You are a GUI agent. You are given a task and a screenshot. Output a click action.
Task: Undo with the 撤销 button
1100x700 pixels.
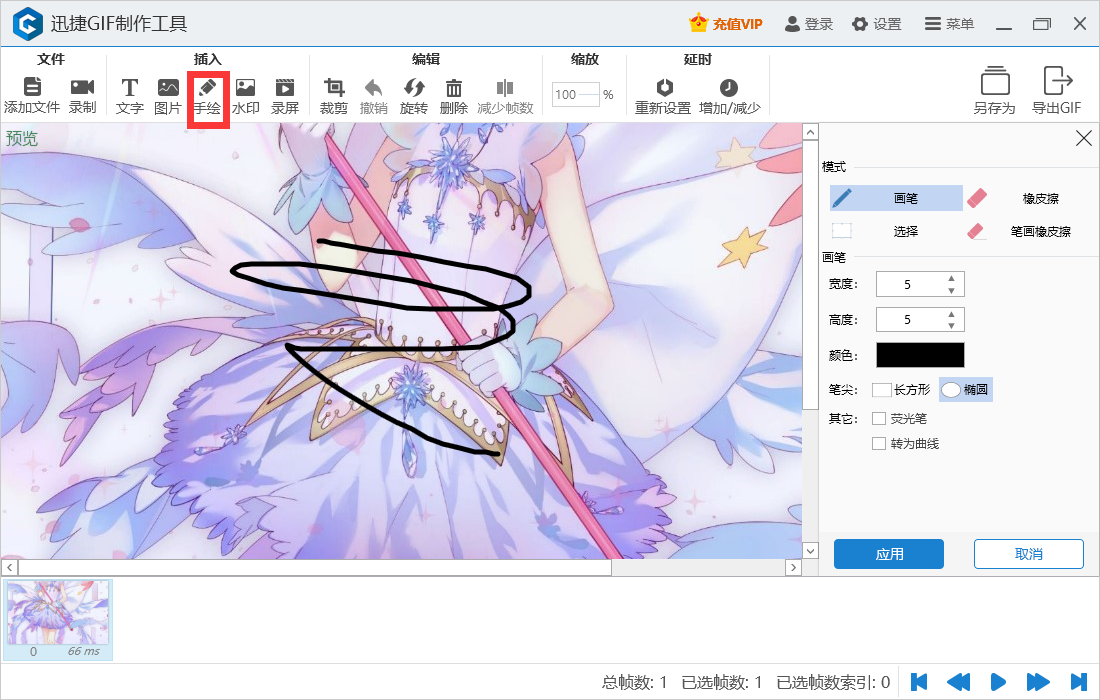374,96
